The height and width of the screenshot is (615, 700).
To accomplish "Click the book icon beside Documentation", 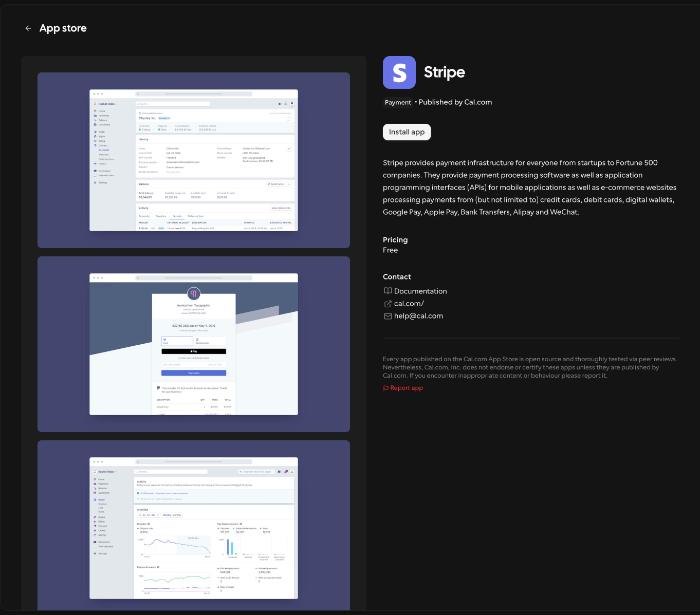I will pos(388,291).
